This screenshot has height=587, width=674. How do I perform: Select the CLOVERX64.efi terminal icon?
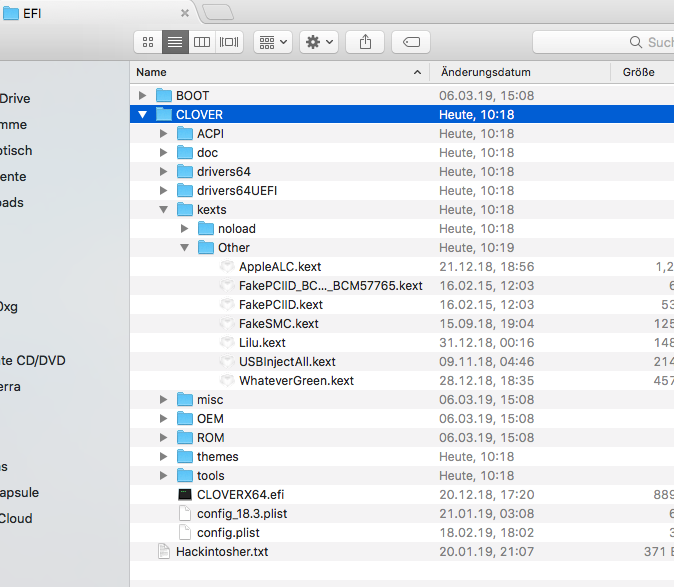click(x=185, y=495)
